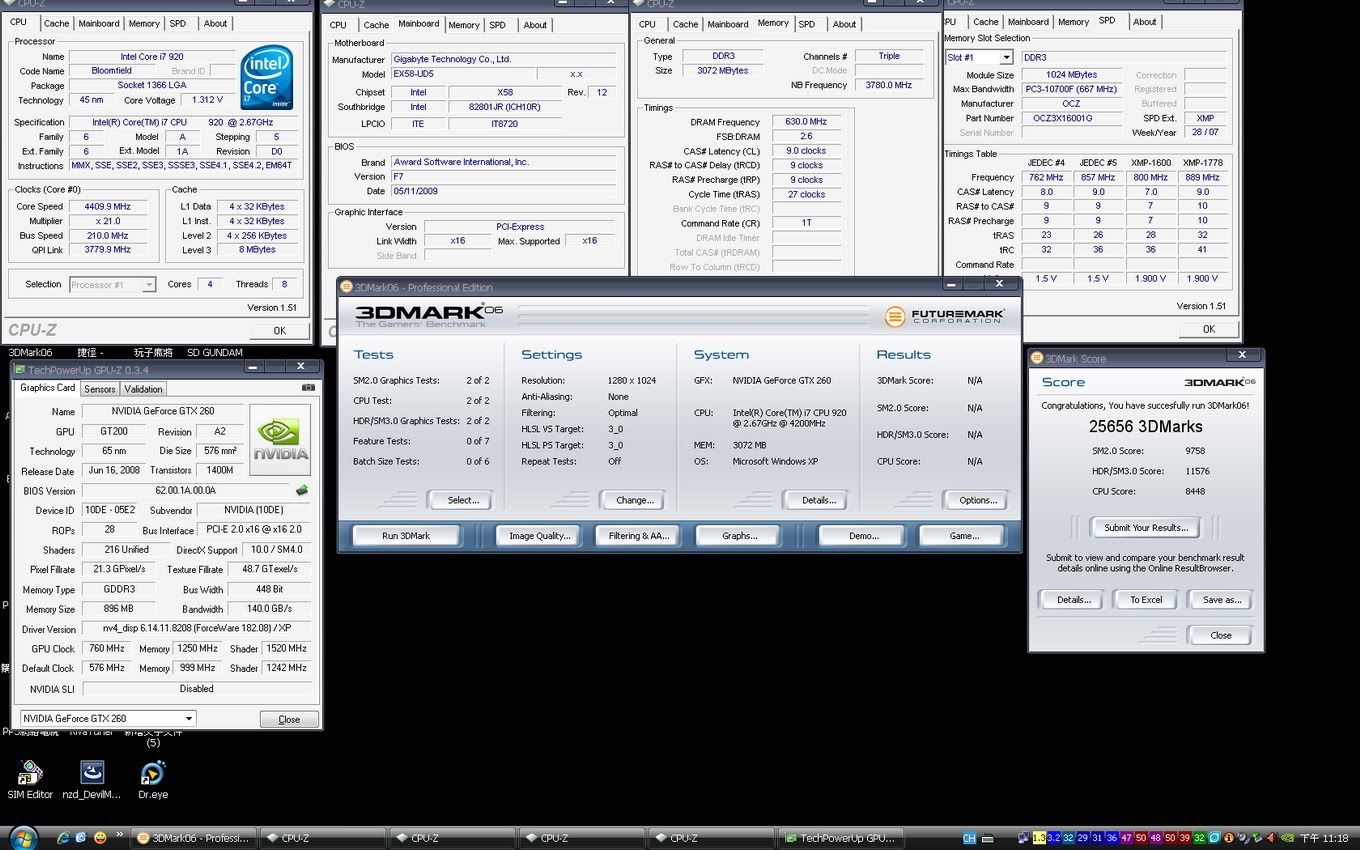Click Close button in GPU-Z
The height and width of the screenshot is (850, 1360).
pos(289,719)
